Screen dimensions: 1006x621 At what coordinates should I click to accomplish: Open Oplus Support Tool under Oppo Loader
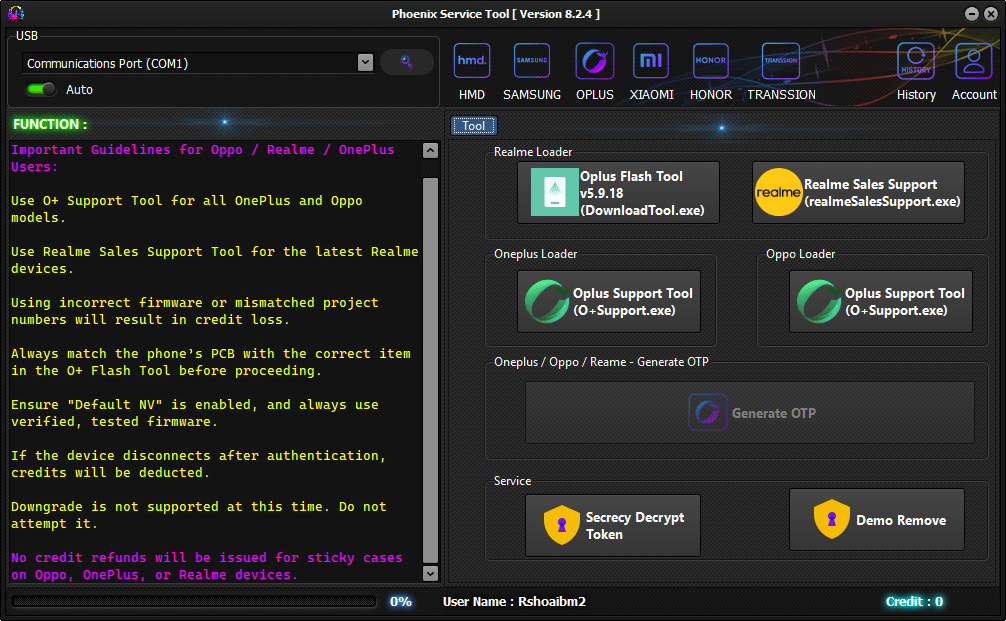pyautogui.click(x=880, y=301)
